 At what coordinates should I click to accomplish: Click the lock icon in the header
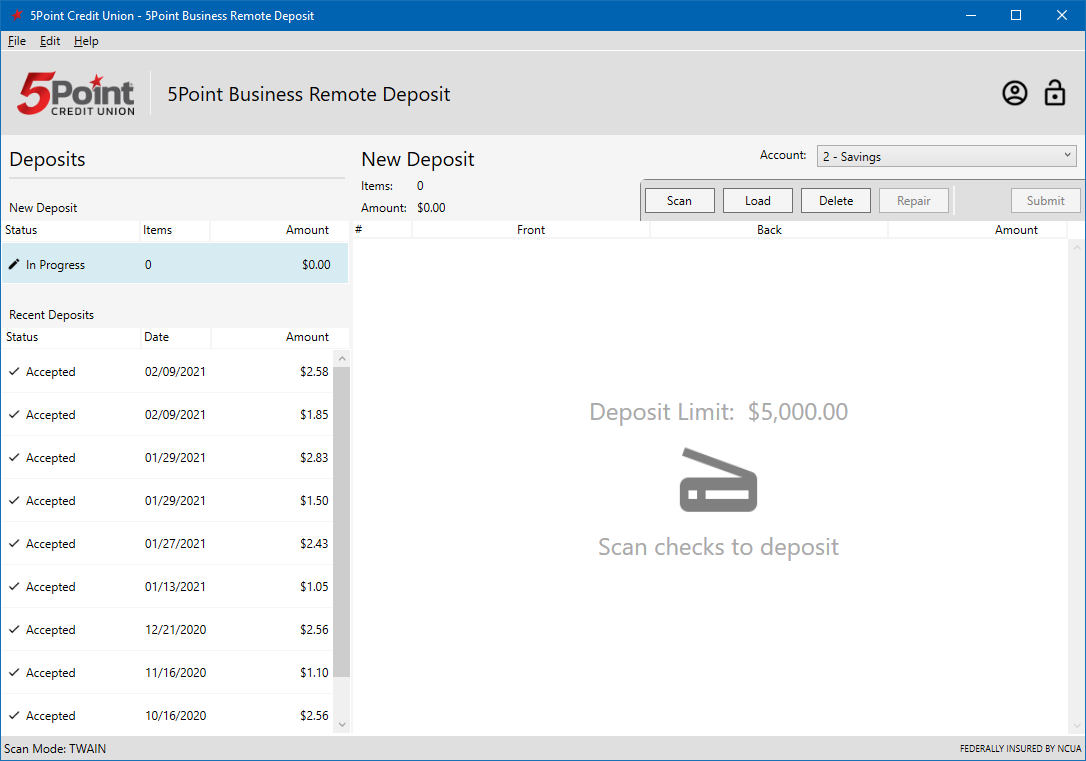point(1054,93)
